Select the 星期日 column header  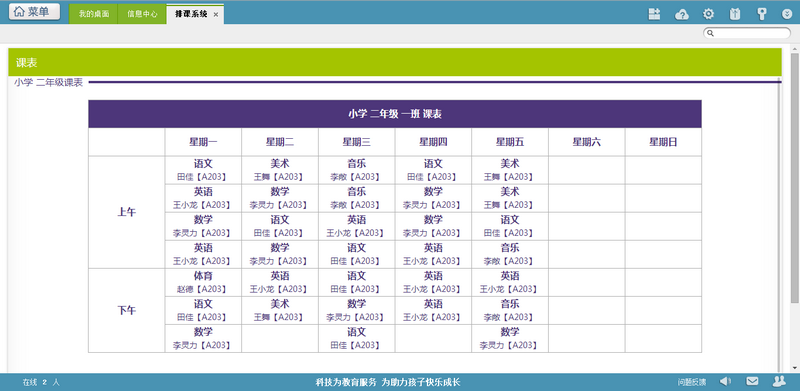[x=663, y=142]
